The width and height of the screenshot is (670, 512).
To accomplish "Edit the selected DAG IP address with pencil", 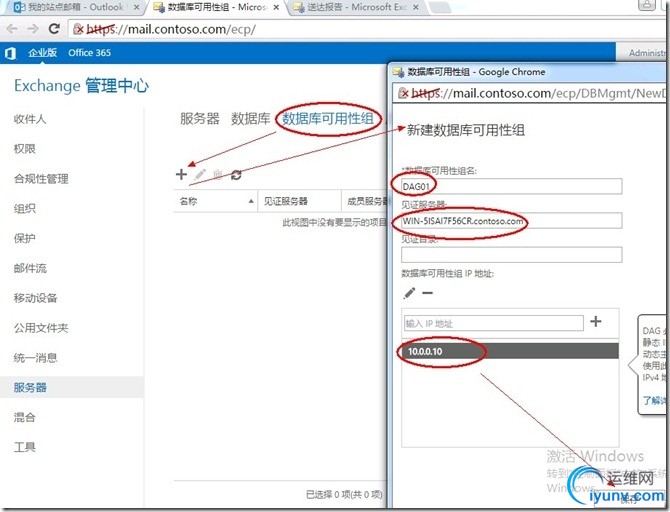I will tap(409, 293).
